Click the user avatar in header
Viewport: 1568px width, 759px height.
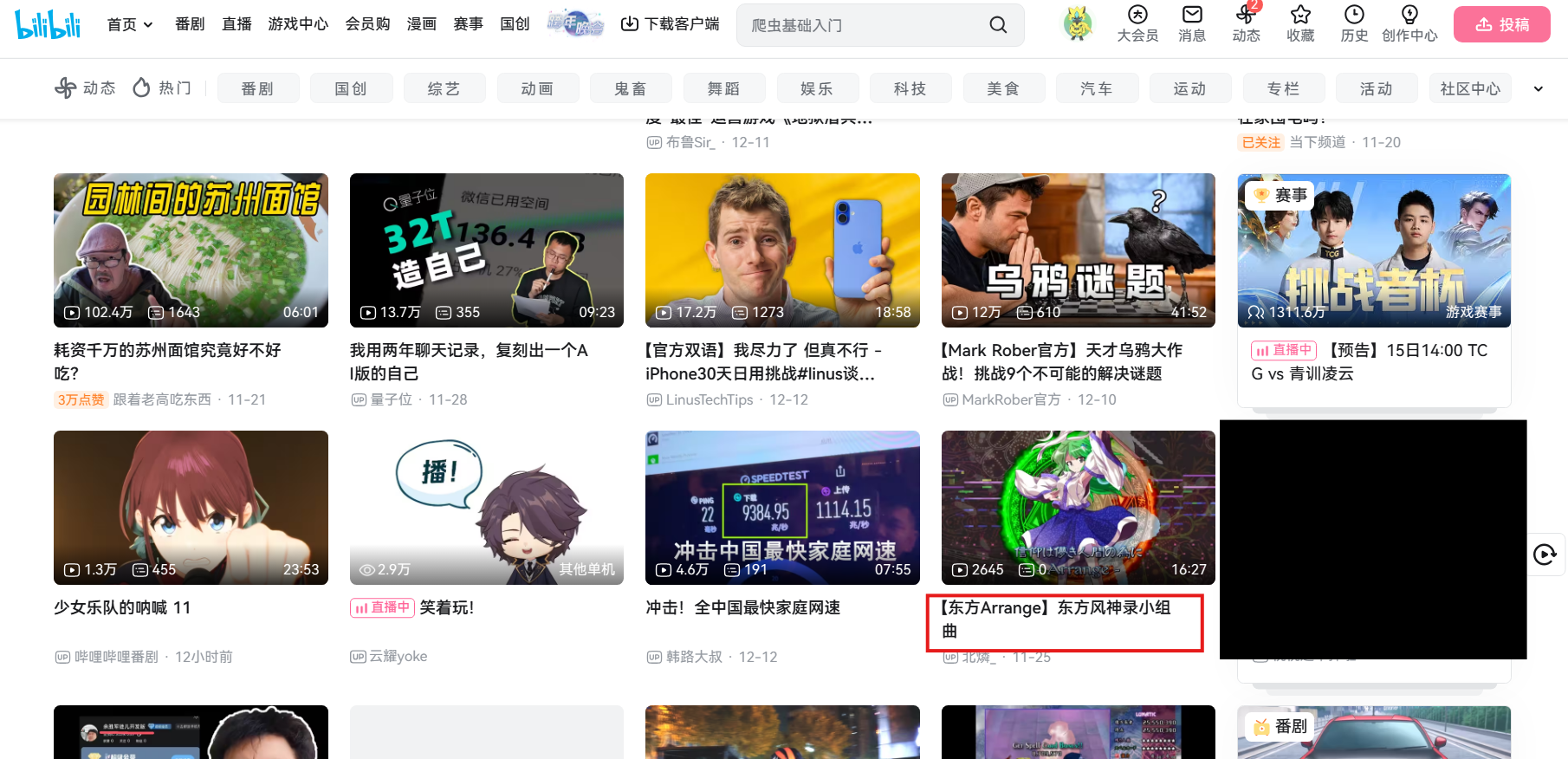click(1079, 24)
